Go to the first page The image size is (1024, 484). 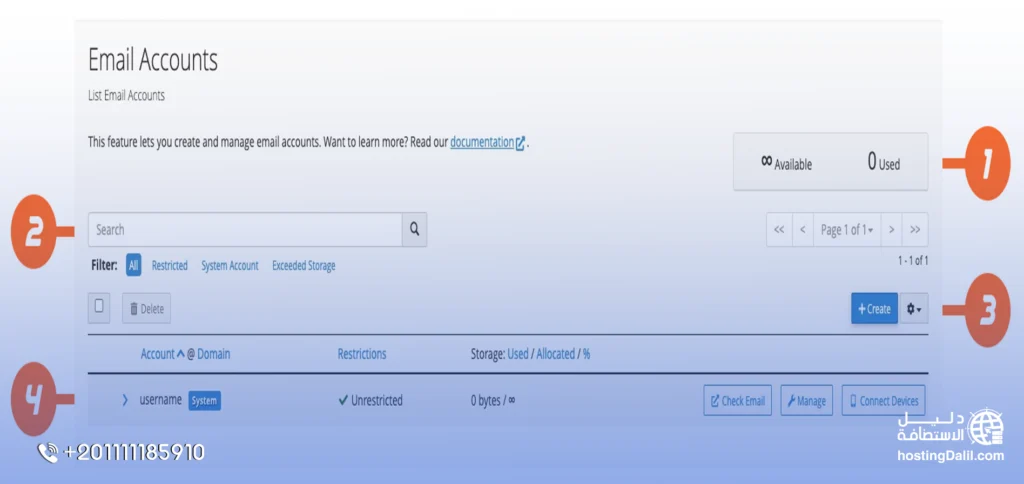(x=779, y=229)
